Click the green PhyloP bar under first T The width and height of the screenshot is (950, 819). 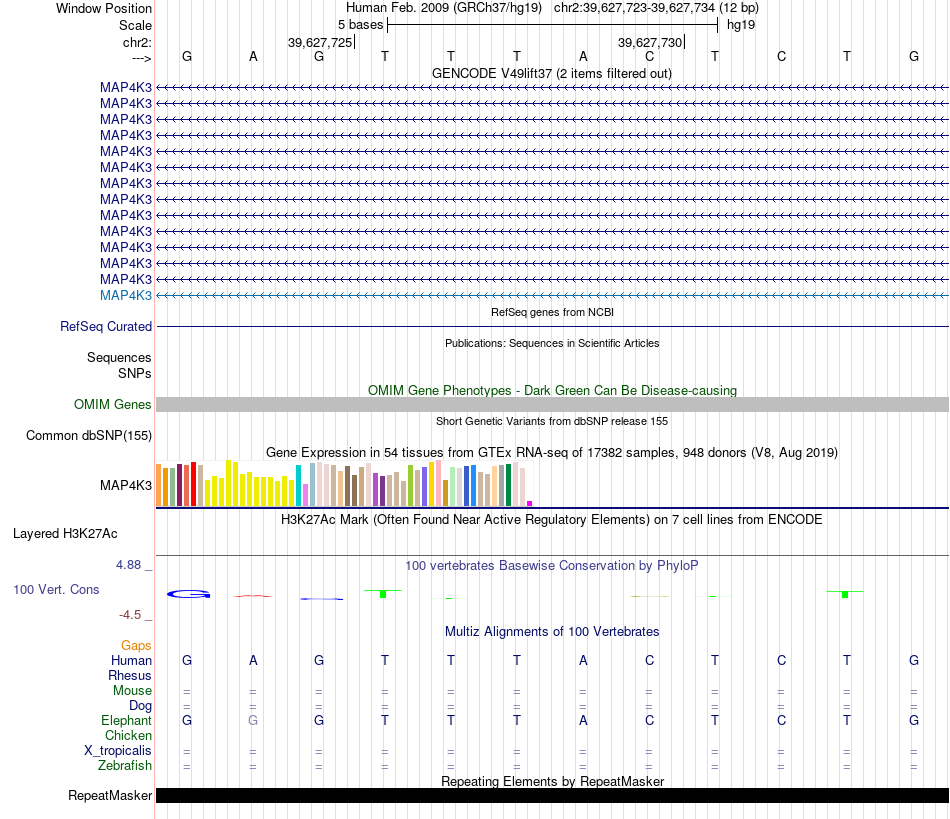[383, 594]
